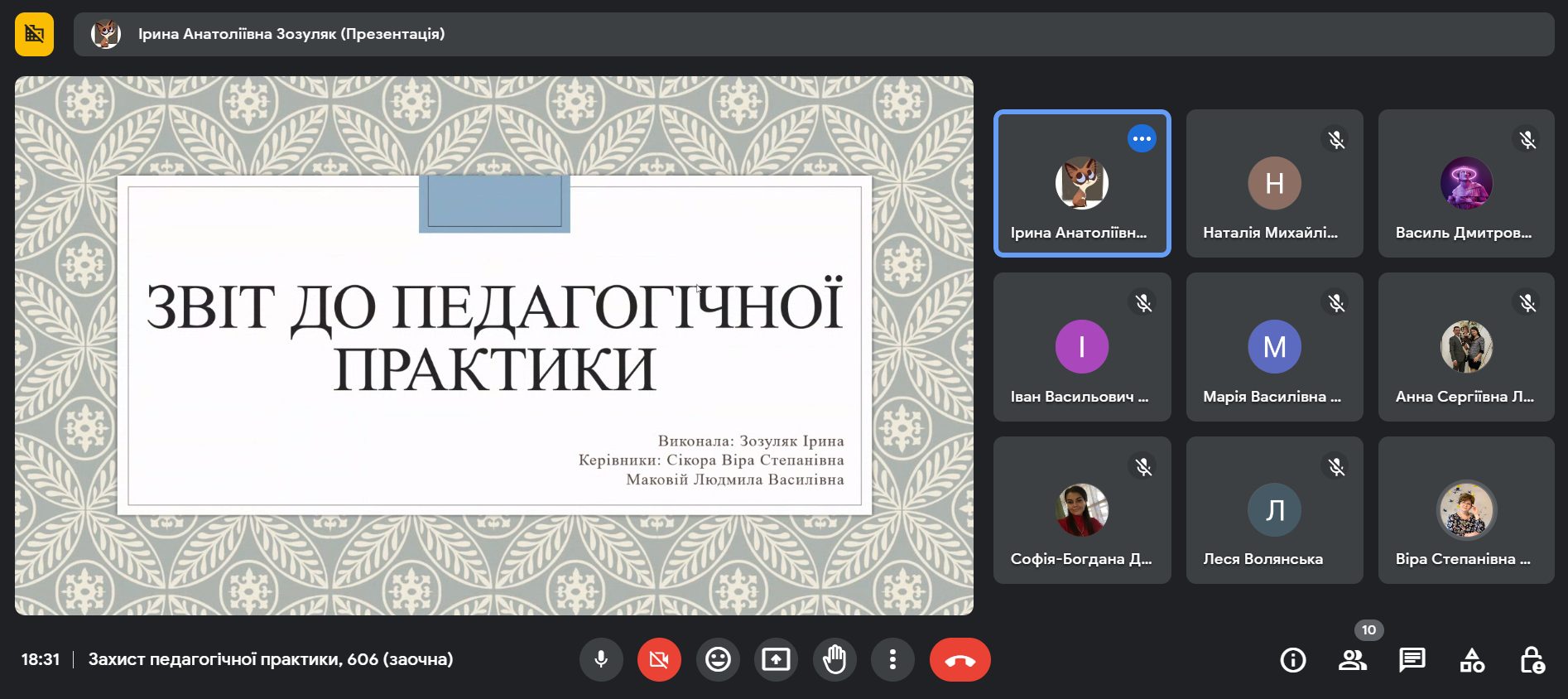Raise hand with the hand button

coord(835,659)
